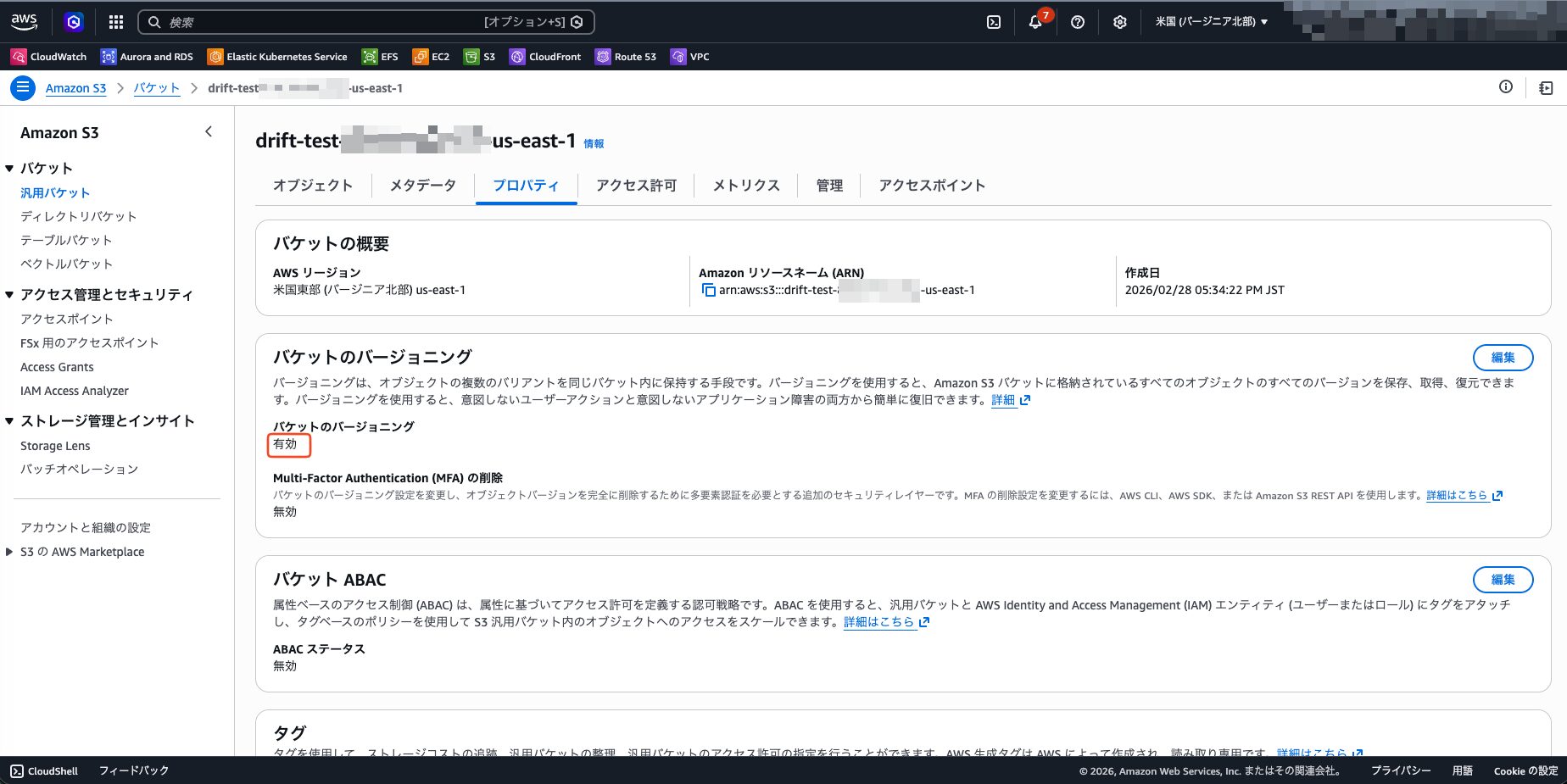Click 編集 button for bucket versioning
1567x784 pixels.
coord(1503,358)
